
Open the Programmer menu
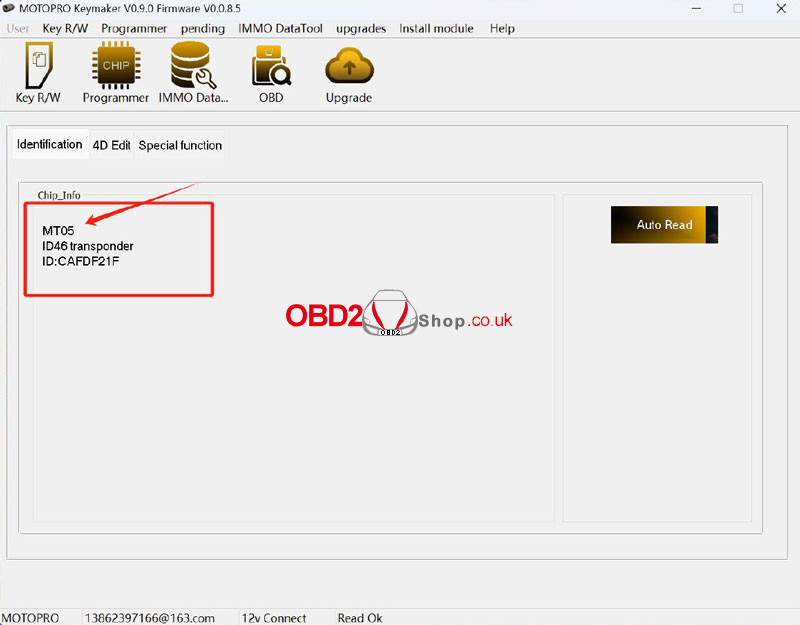[134, 29]
